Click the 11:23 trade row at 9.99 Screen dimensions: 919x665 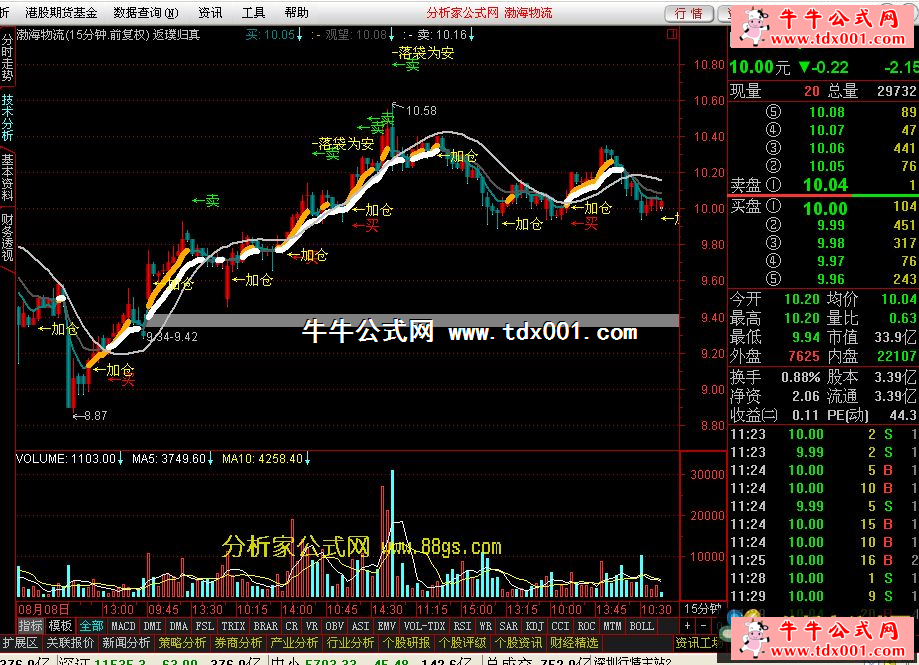pyautogui.click(x=823, y=452)
